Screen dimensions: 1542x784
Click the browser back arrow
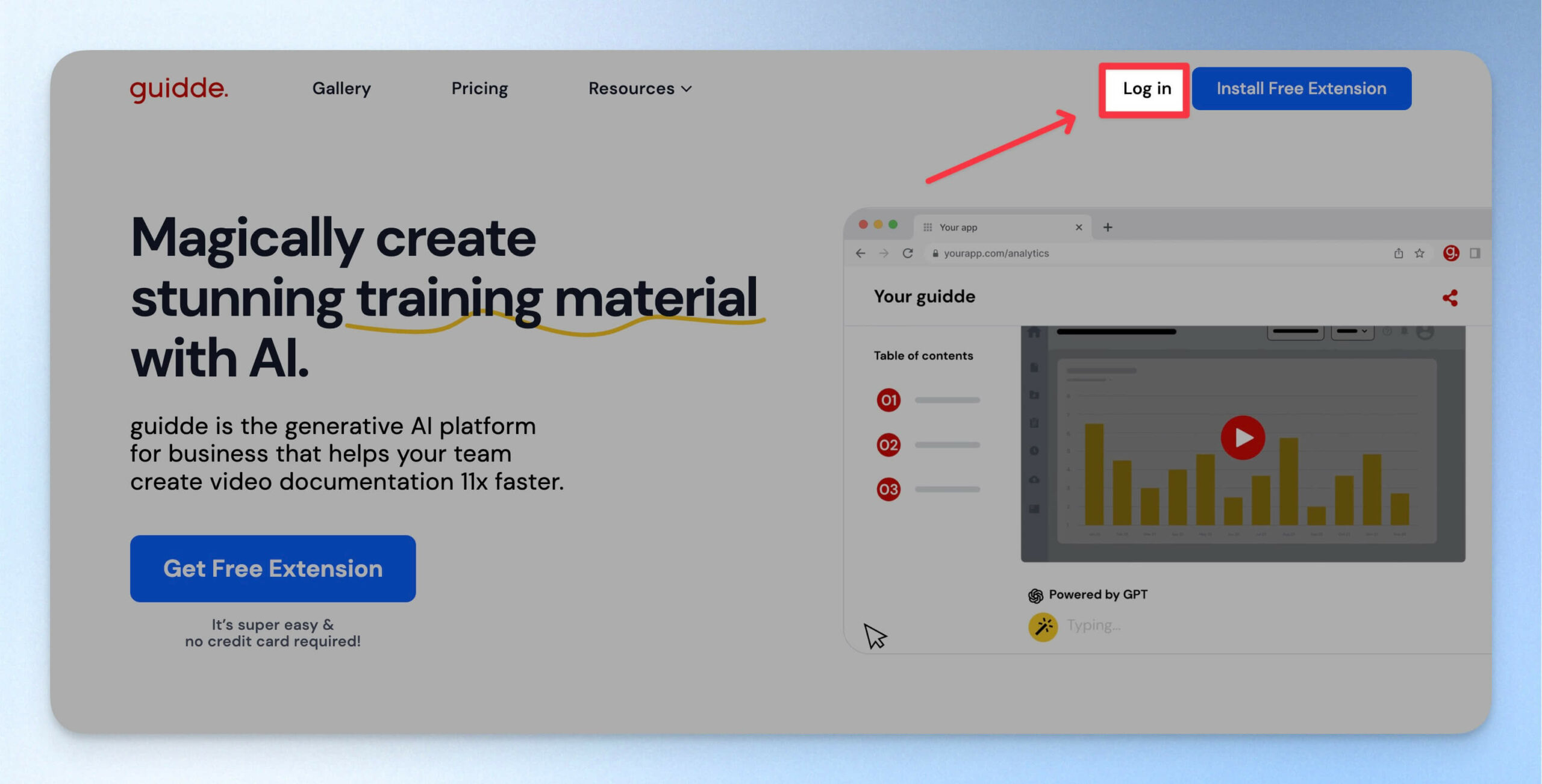tap(860, 253)
